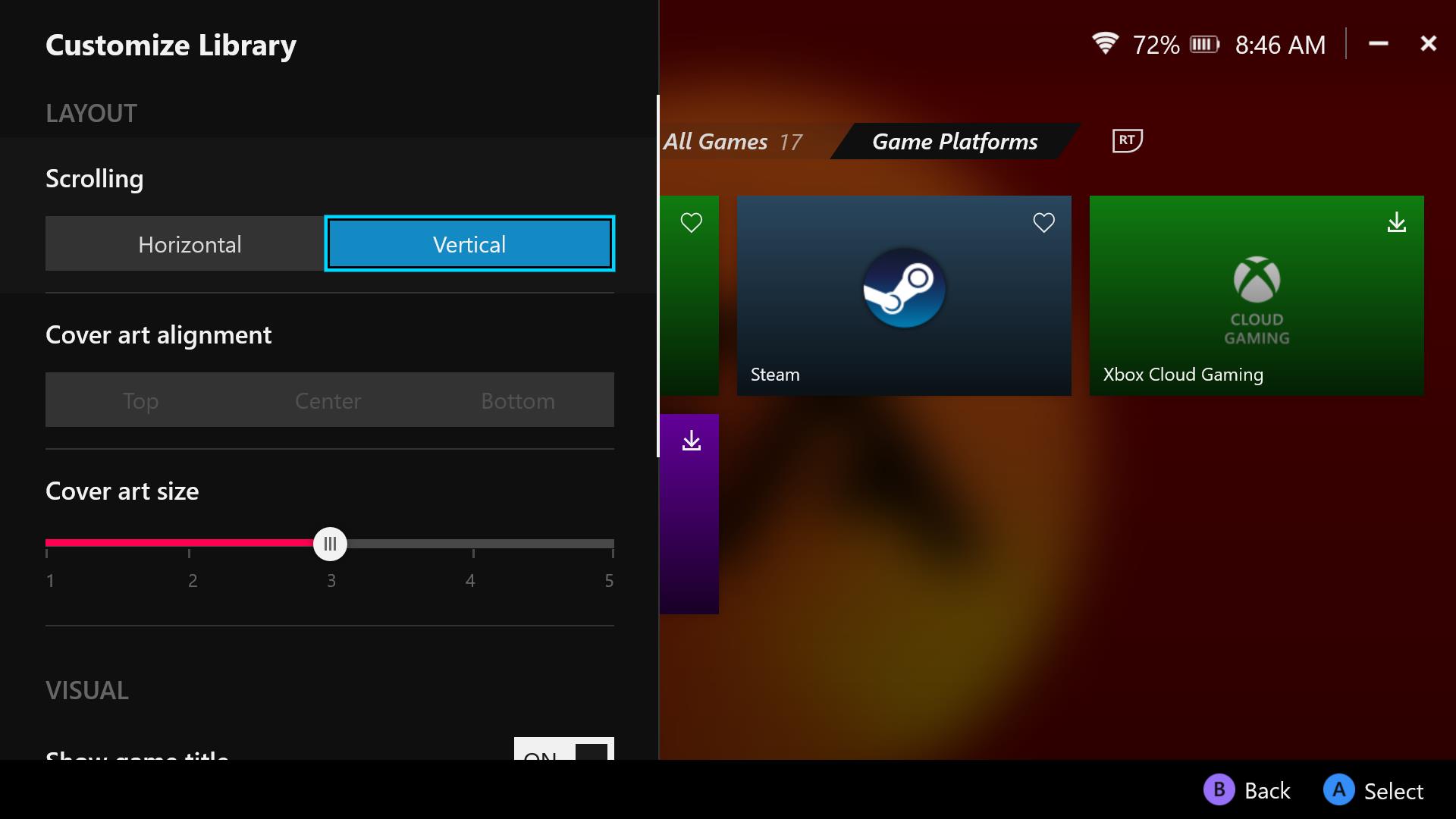Image resolution: width=1456 pixels, height=819 pixels.
Task: Favorite the partially hidden green tile
Action: click(691, 222)
